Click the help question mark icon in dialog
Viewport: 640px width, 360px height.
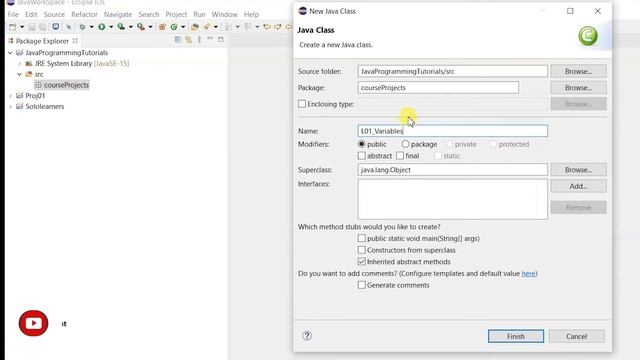307,336
